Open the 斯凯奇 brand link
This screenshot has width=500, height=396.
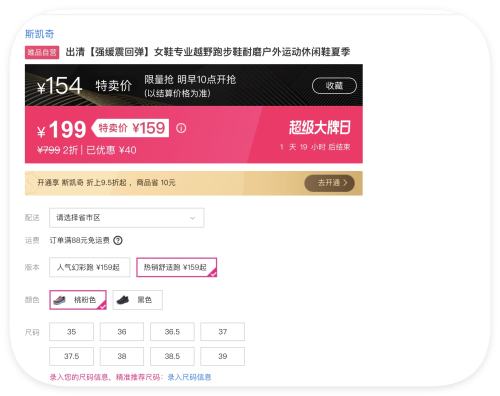tap(39, 34)
